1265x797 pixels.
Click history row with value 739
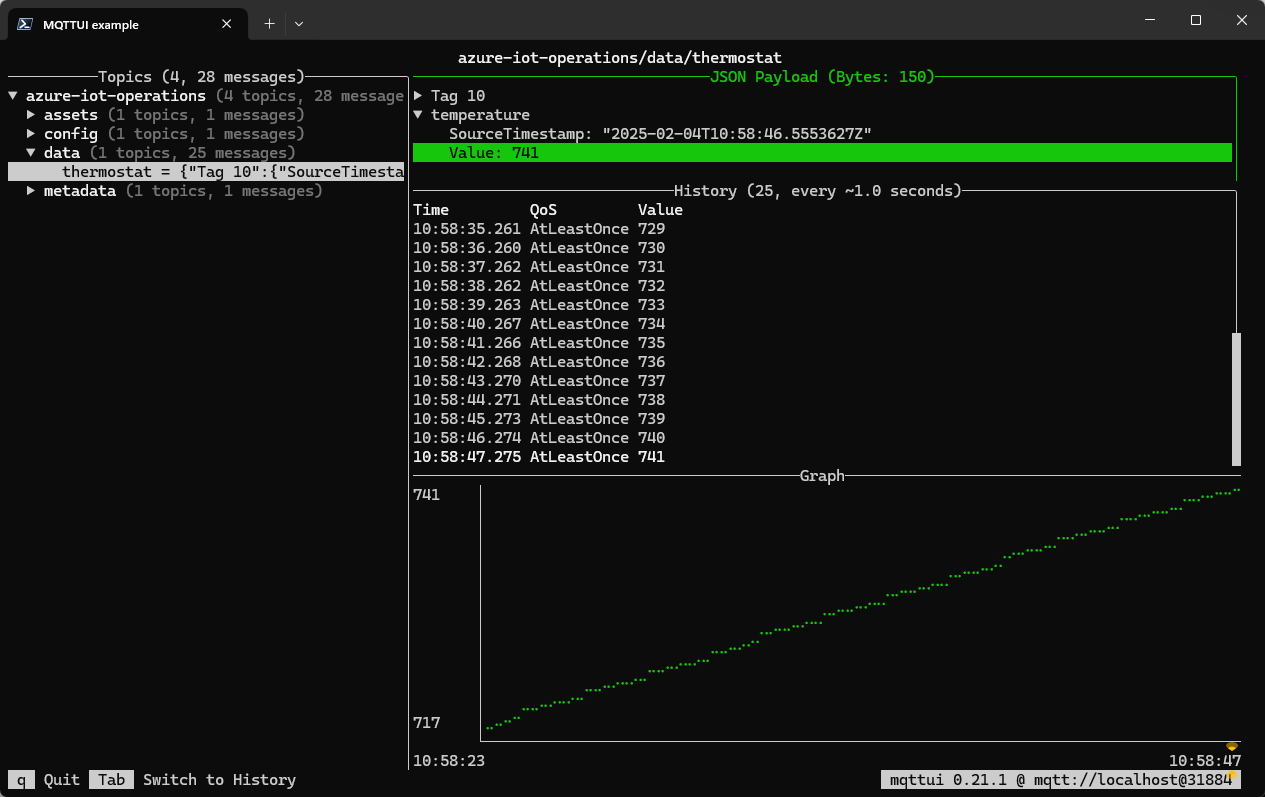[x=539, y=419]
